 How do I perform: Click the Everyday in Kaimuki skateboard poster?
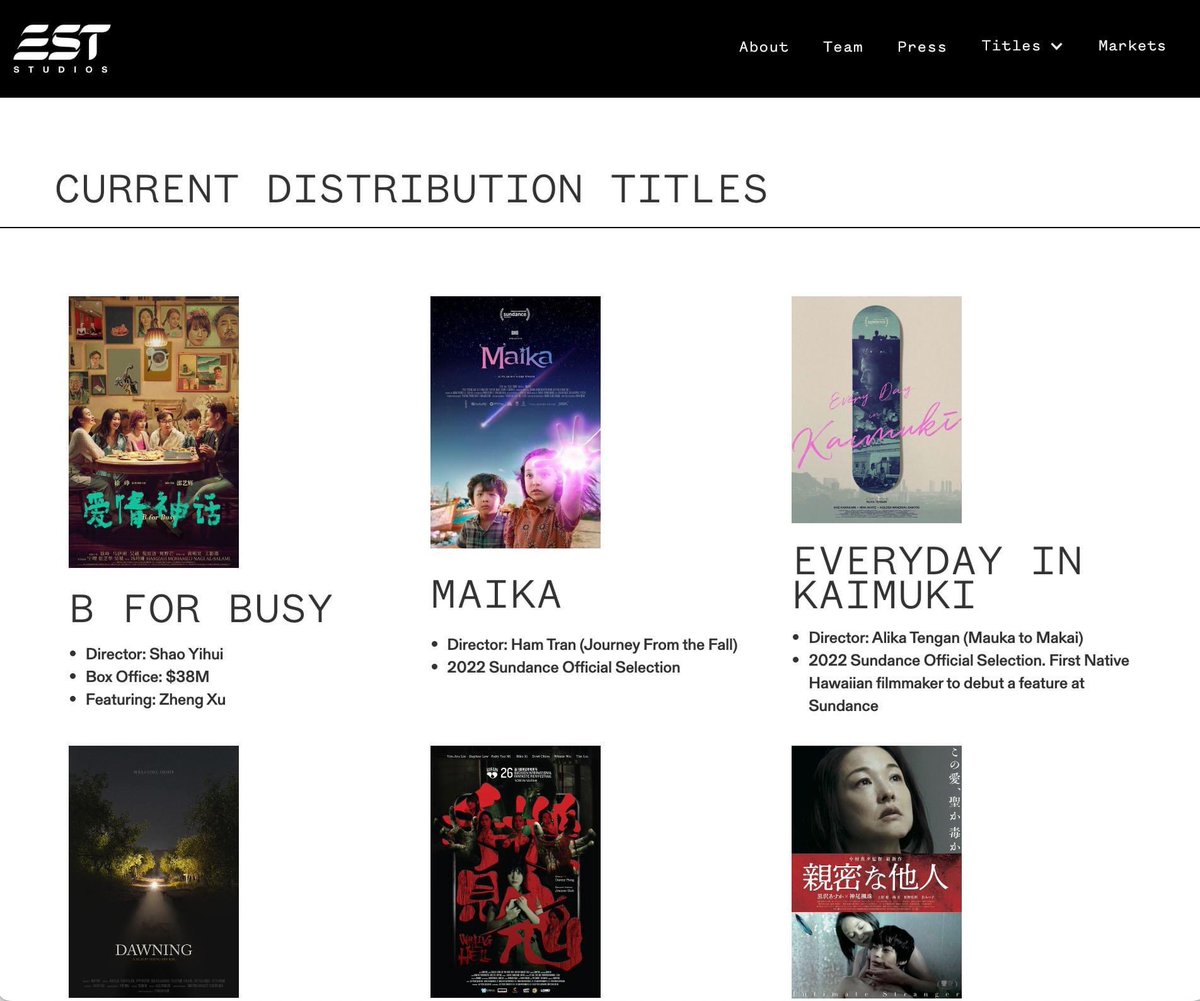pos(876,409)
